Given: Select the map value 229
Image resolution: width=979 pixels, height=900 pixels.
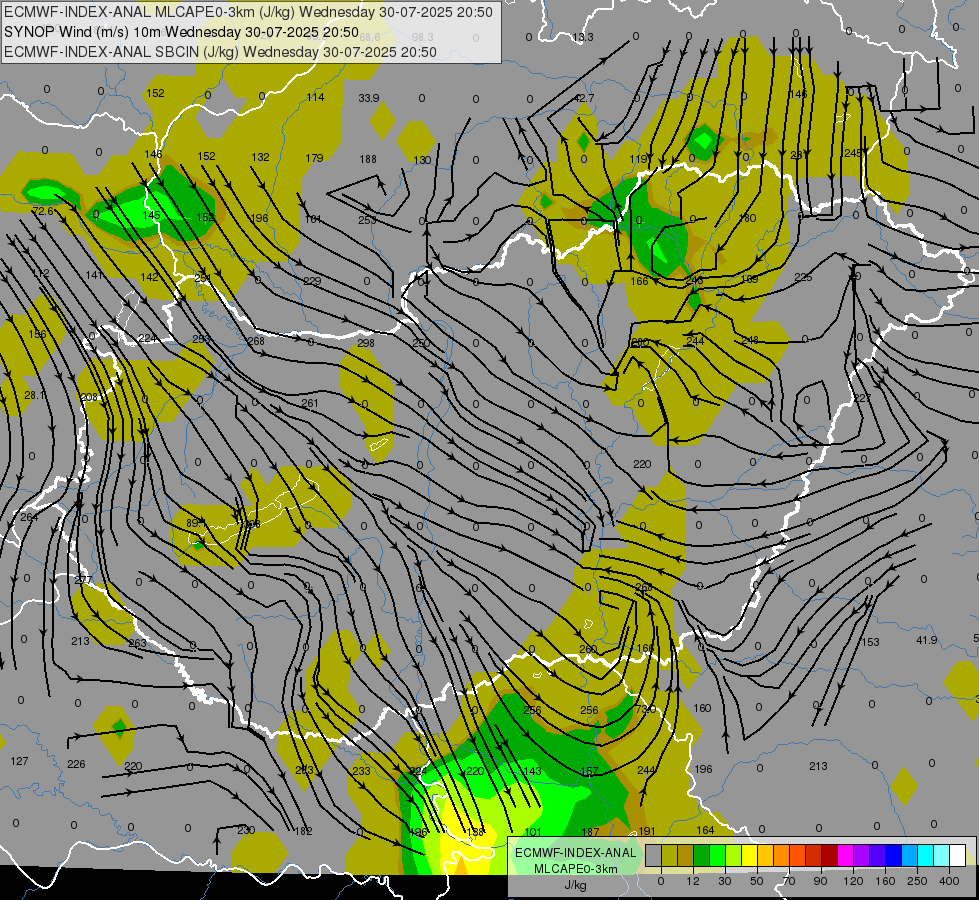Looking at the screenshot, I should pyautogui.click(x=312, y=282).
